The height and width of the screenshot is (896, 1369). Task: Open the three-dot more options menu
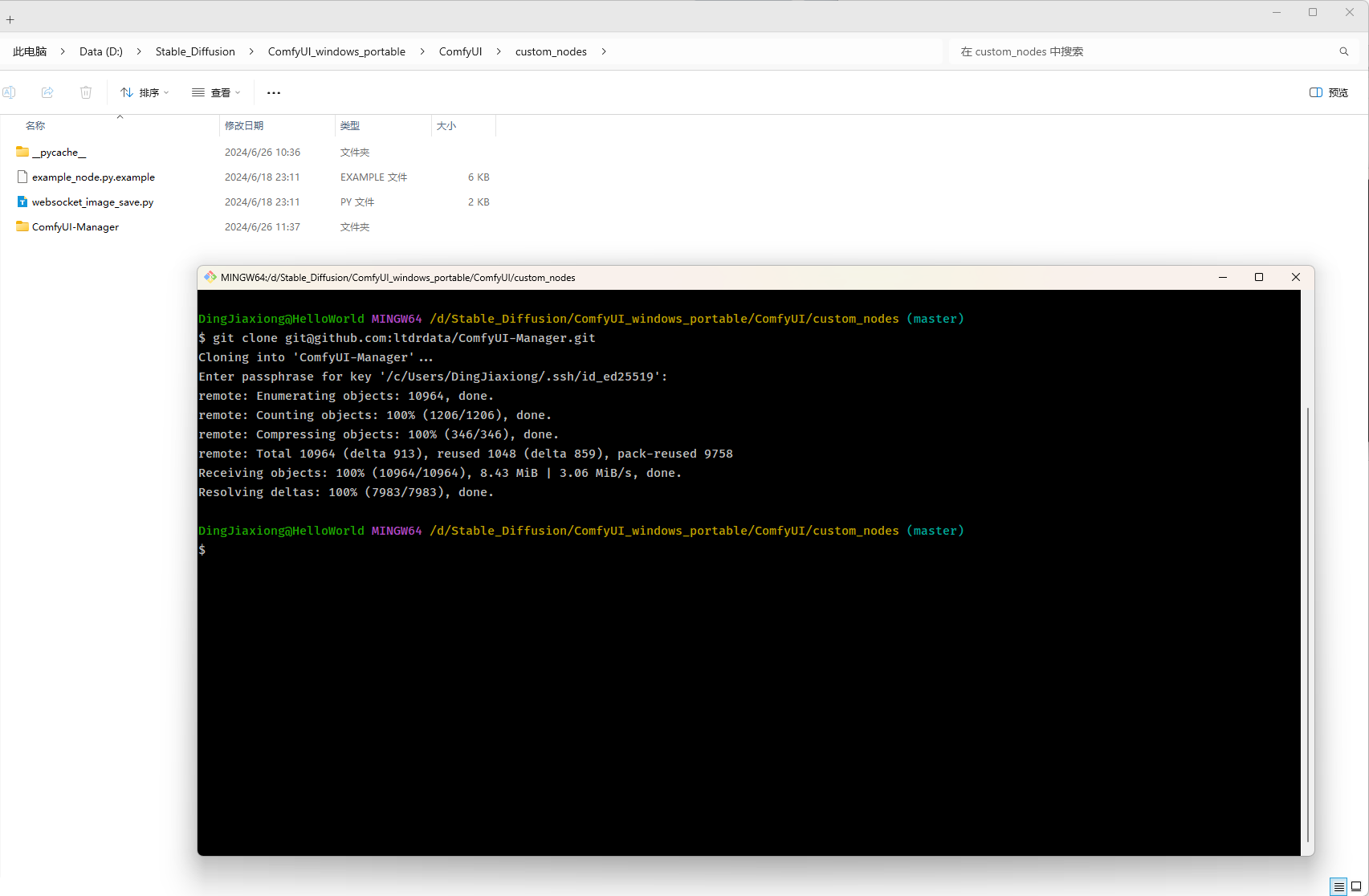274,92
